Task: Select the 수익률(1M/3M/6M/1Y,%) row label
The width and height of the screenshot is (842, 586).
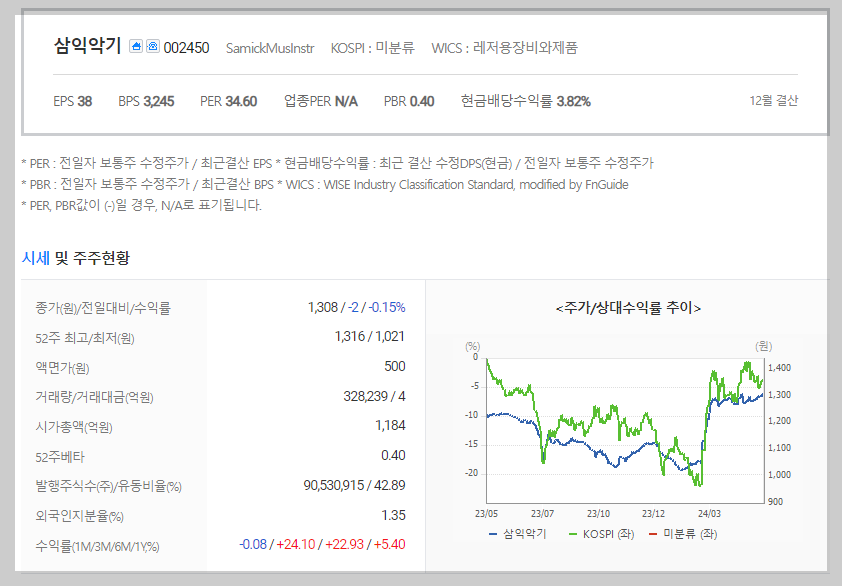Action: click(97, 547)
